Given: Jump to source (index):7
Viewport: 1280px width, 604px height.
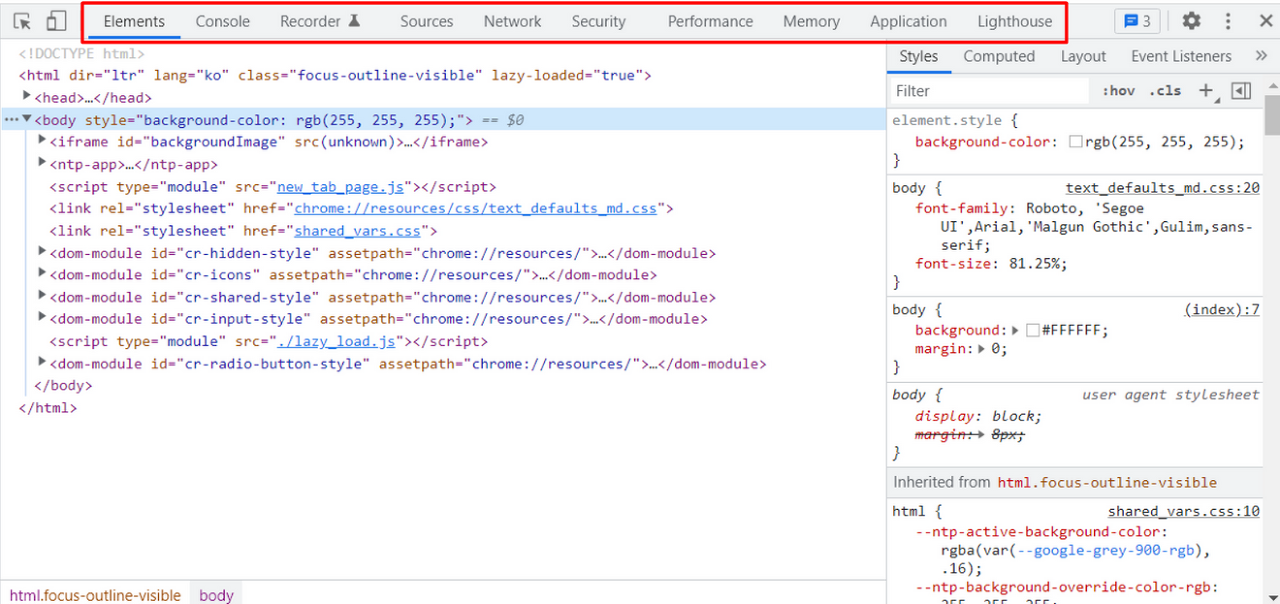Looking at the screenshot, I should tap(1222, 309).
